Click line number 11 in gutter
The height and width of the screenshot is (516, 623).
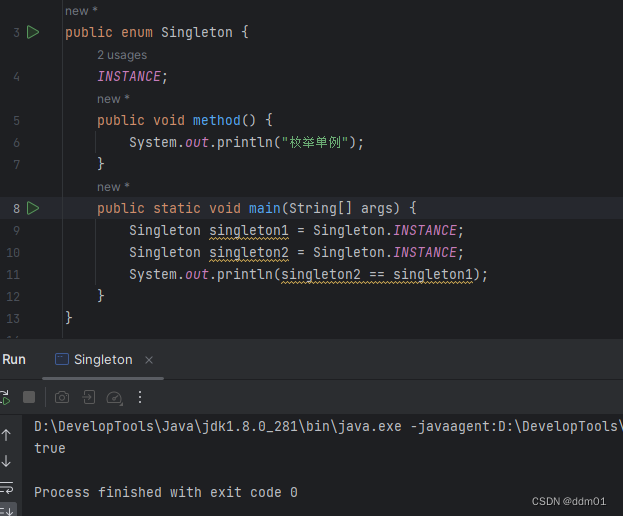click(13, 275)
